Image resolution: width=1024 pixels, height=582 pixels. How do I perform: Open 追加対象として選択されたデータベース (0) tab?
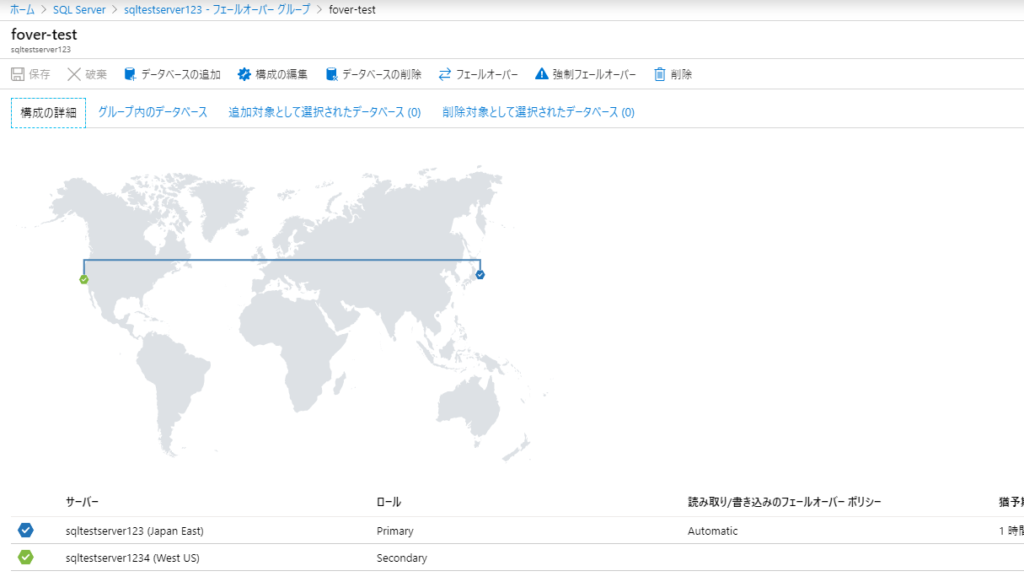[325, 112]
